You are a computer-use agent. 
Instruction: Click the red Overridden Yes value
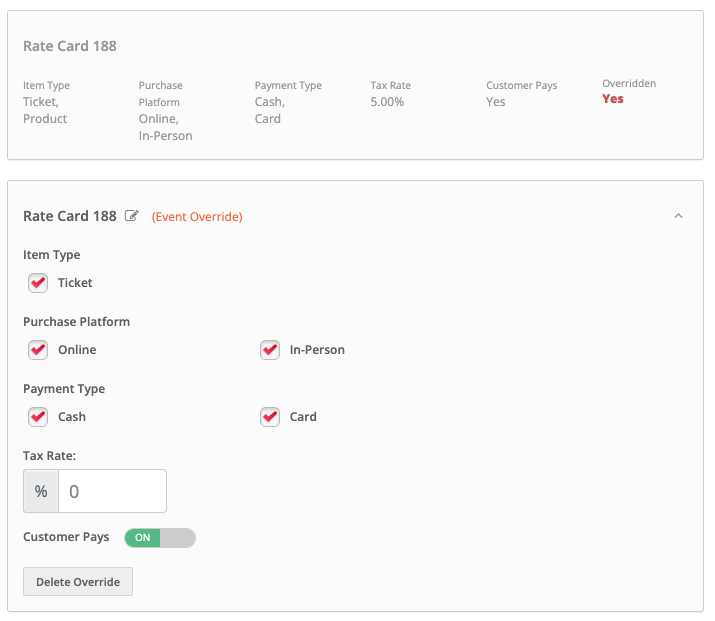click(x=612, y=99)
